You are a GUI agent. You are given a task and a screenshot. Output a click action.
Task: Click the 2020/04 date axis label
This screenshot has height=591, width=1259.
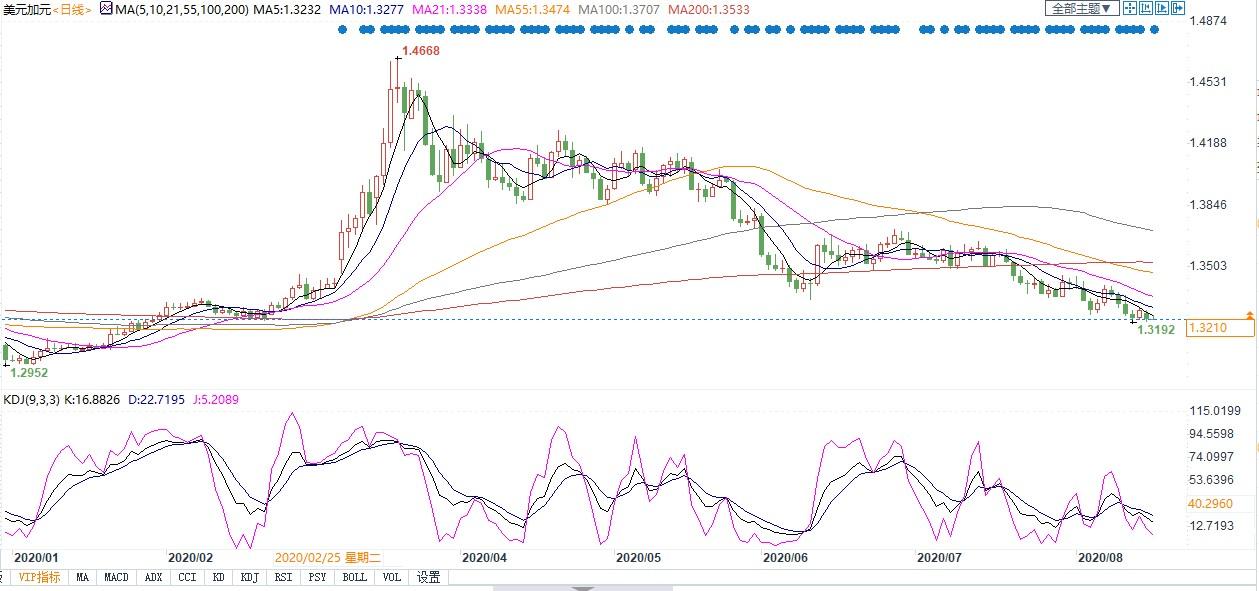tap(484, 557)
